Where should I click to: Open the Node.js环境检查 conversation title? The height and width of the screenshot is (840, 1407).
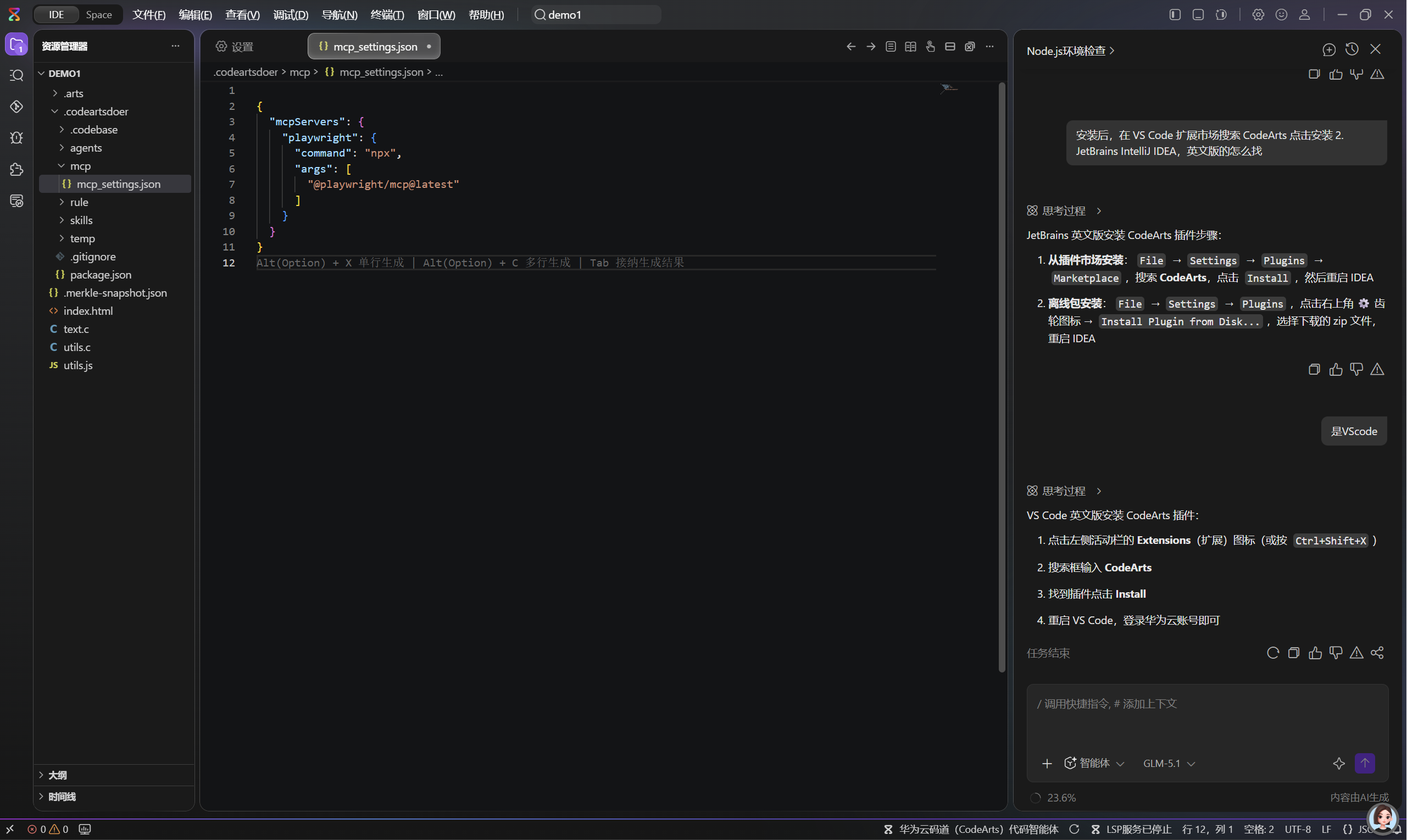click(1071, 51)
